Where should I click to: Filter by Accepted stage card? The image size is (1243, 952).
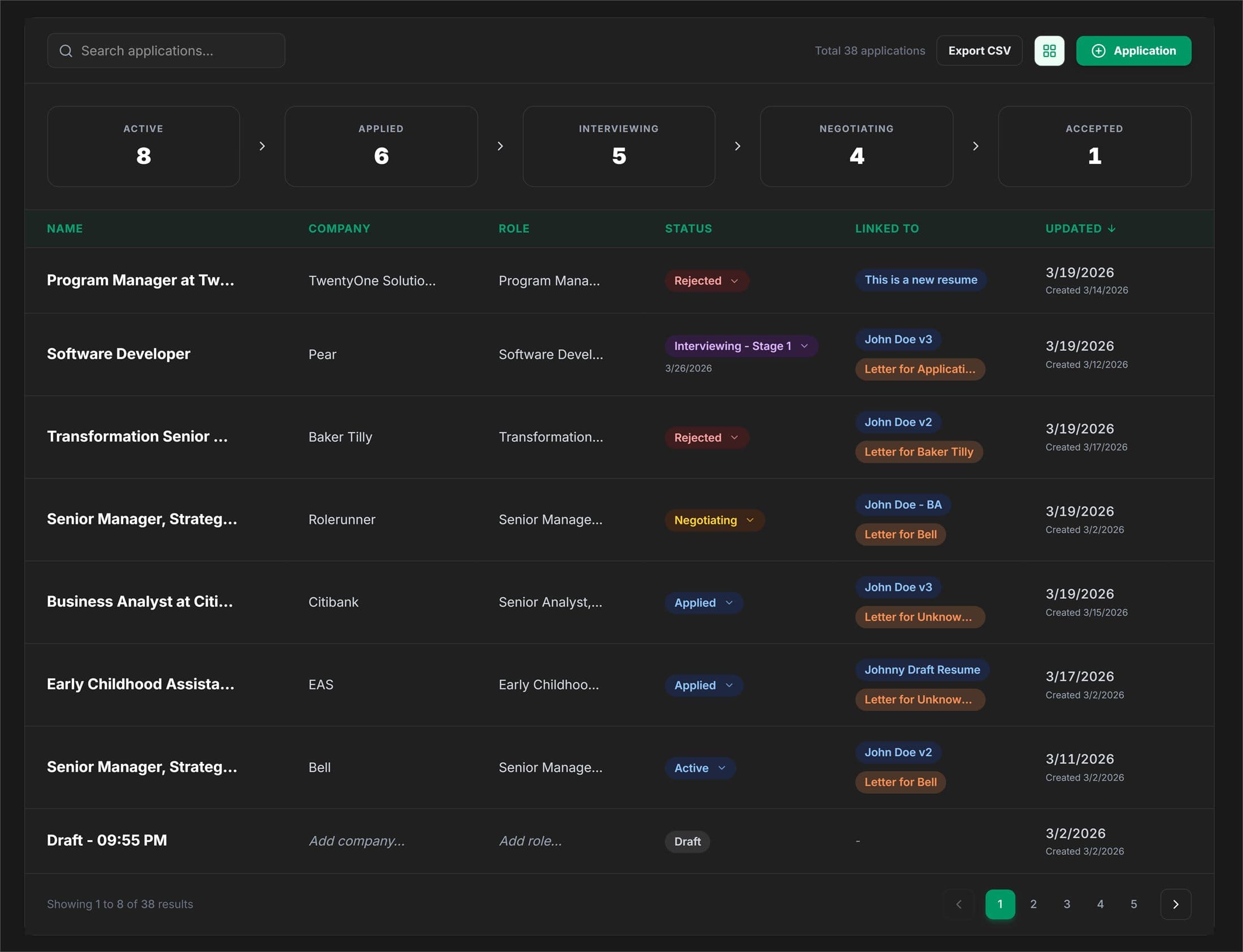[x=1094, y=146]
